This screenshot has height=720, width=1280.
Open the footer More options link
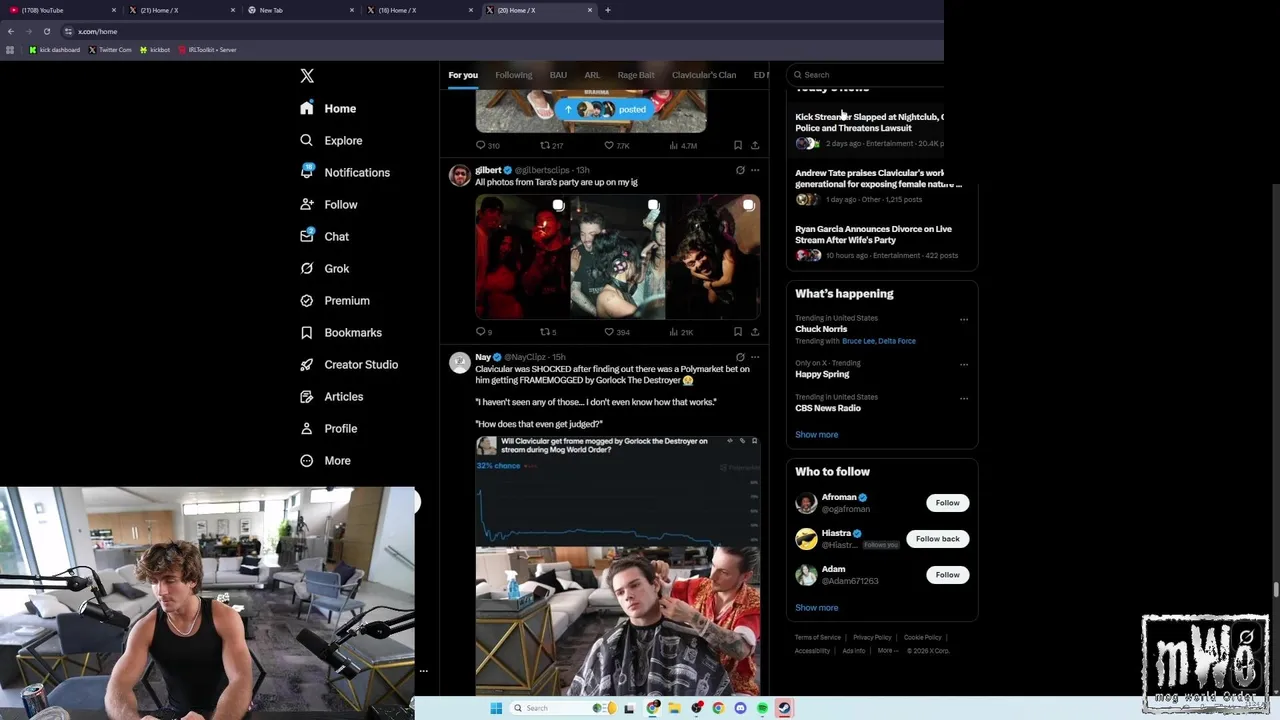tap(887, 651)
